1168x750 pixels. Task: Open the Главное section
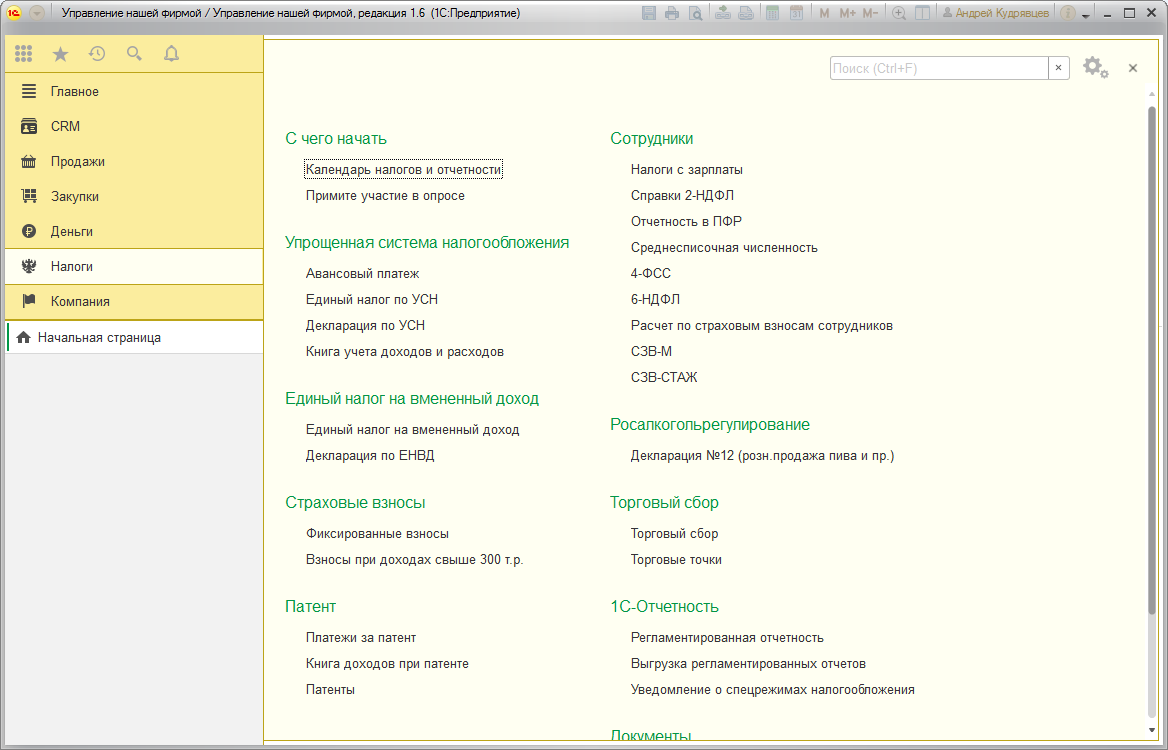pos(134,92)
